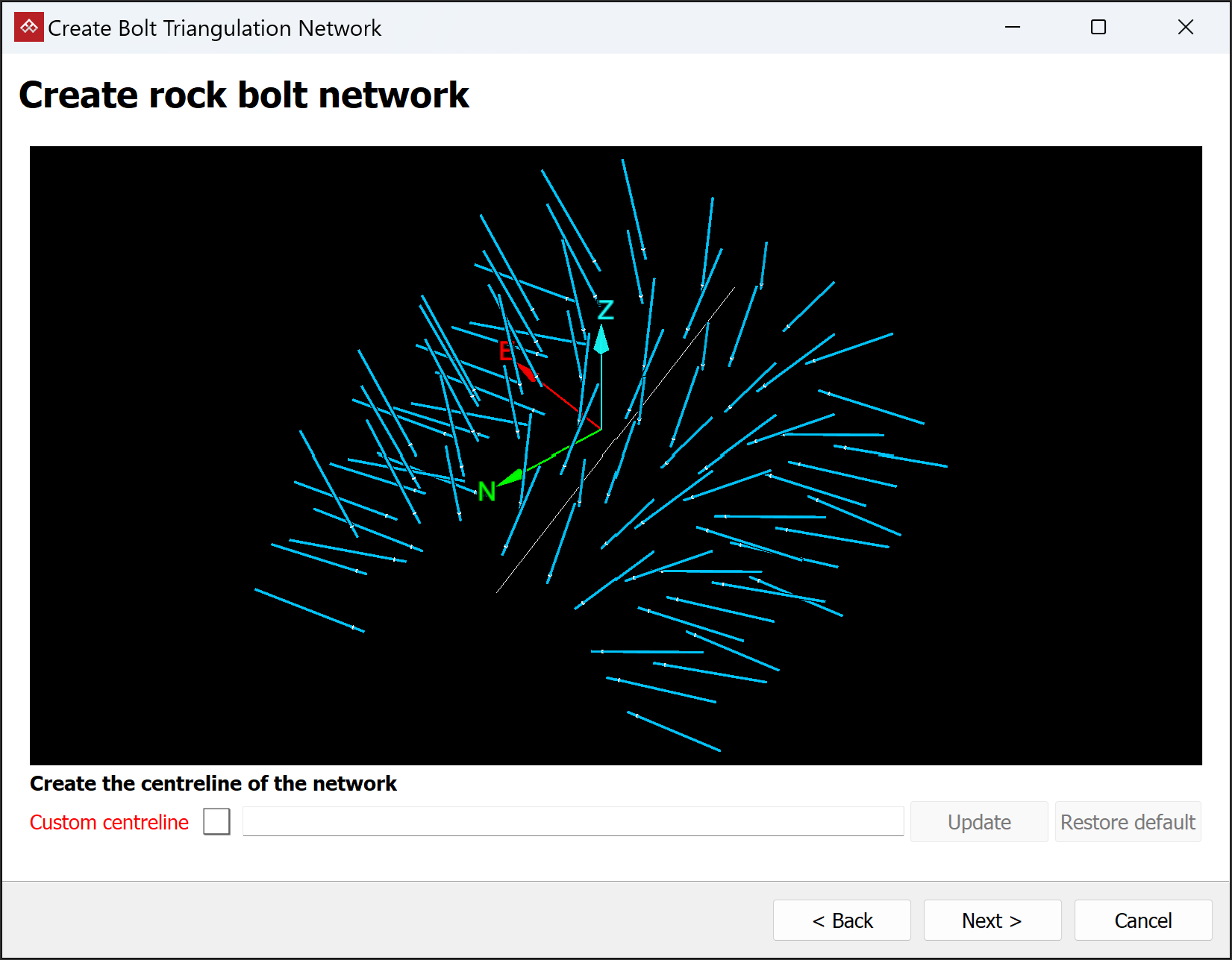Focus the Custom centreline text field
Screen dimensions: 1232x960
(573, 821)
